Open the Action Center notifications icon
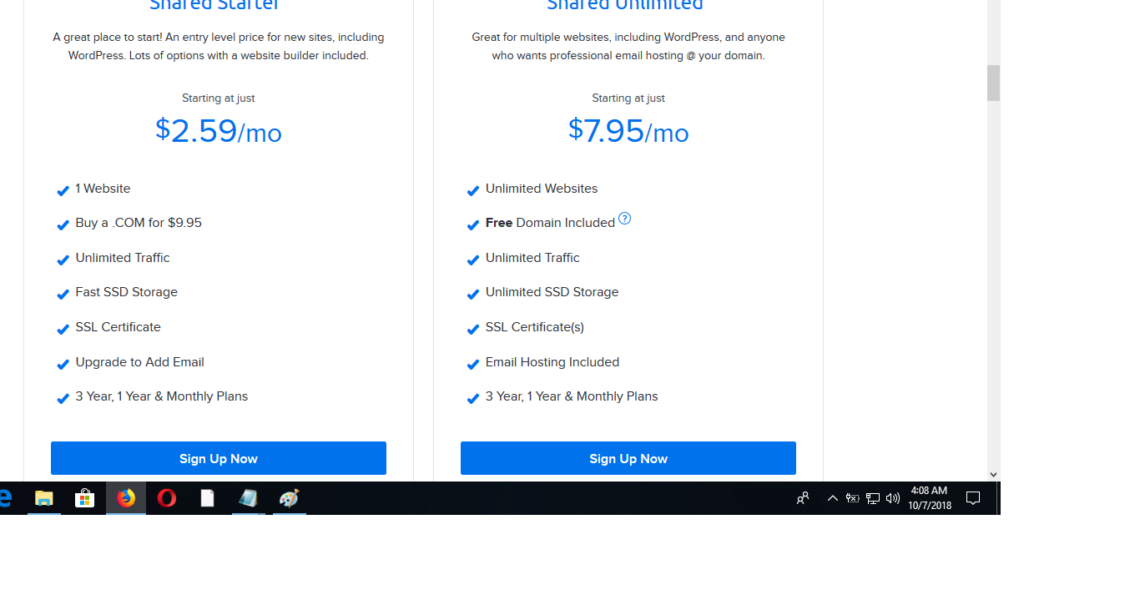 pyautogui.click(x=973, y=498)
